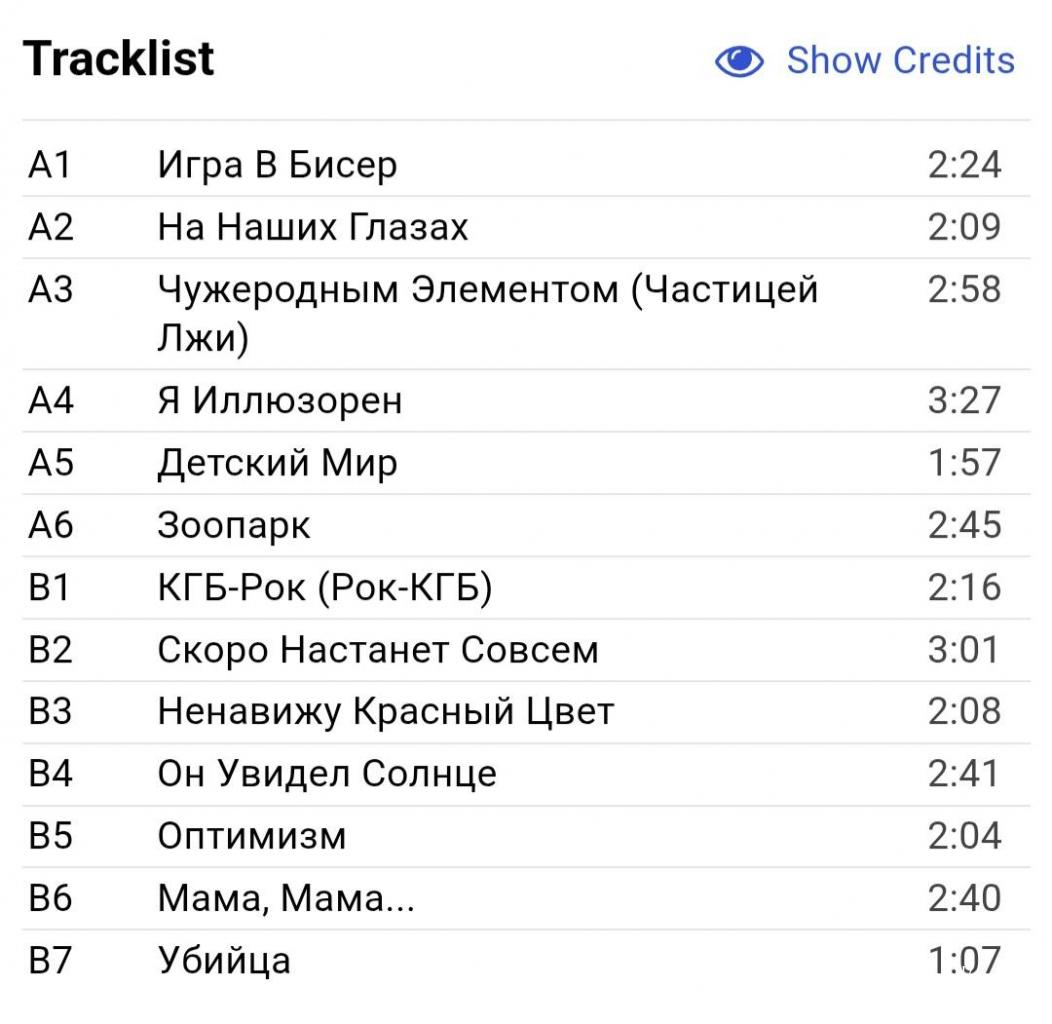
Task: Click track B6 Мама, Мама...
Action: pyautogui.click(x=526, y=898)
